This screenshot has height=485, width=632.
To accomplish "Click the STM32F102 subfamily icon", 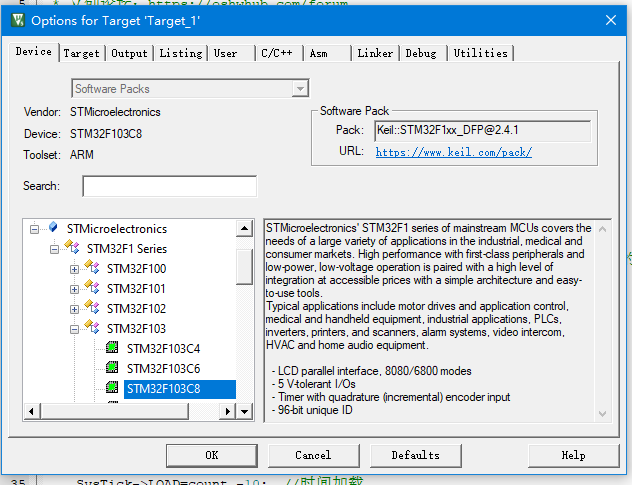I will point(92,307).
